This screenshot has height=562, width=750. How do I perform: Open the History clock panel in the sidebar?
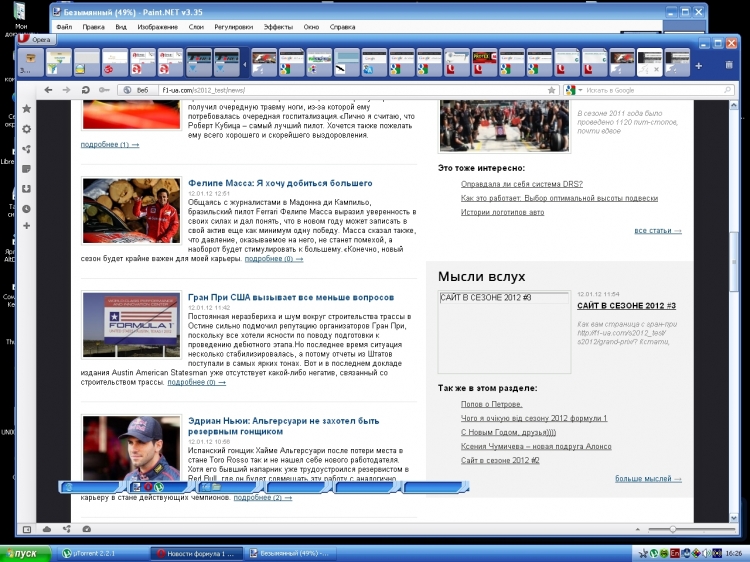click(27, 209)
